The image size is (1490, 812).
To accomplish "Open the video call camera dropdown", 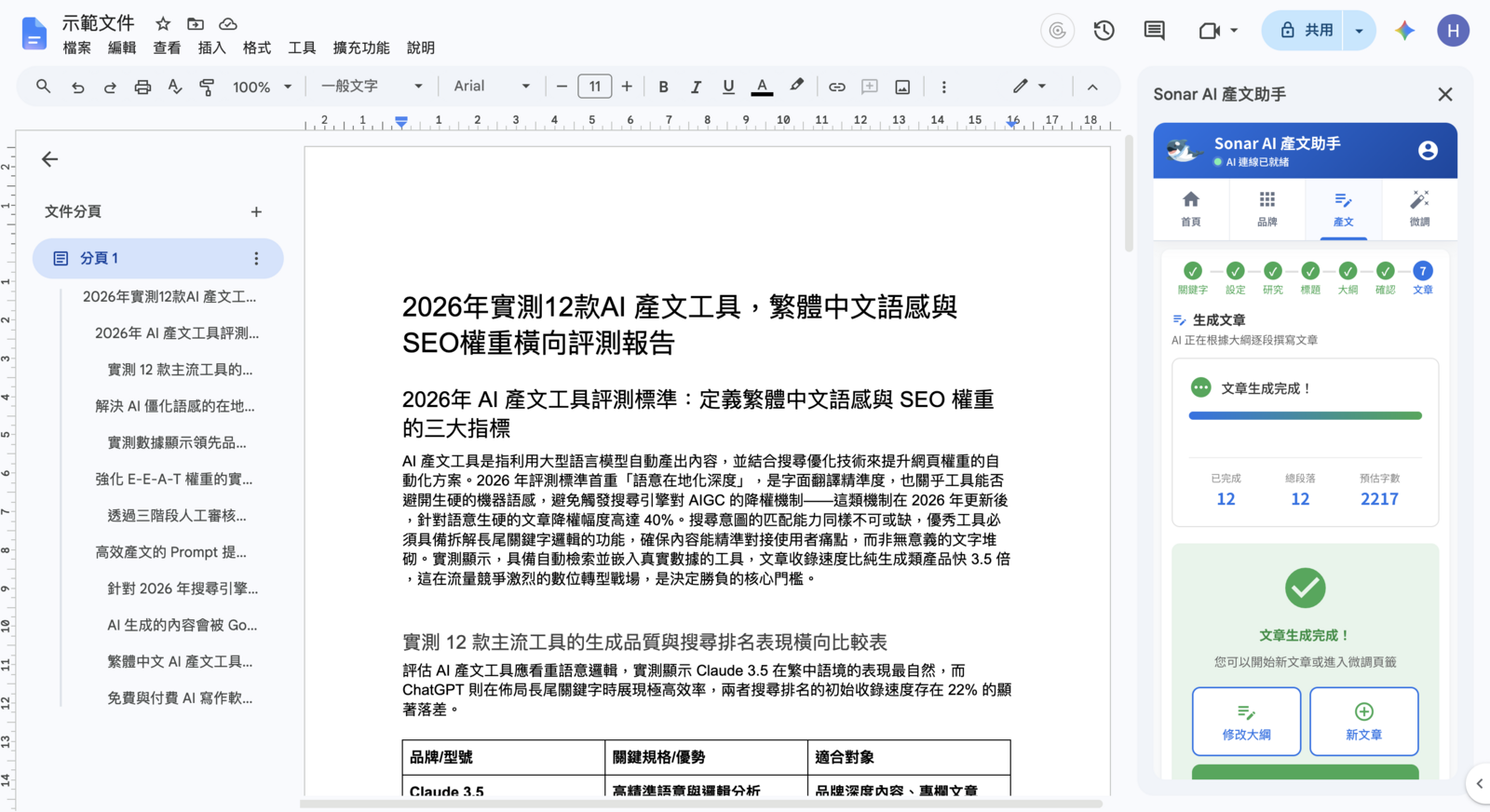I will tap(1218, 31).
